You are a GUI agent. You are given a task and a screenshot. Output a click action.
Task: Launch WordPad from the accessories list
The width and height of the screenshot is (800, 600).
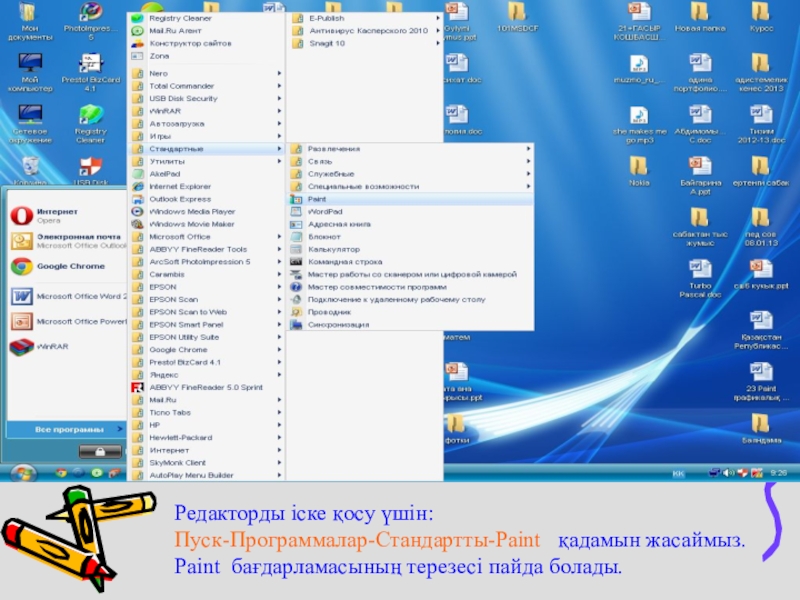(410, 212)
